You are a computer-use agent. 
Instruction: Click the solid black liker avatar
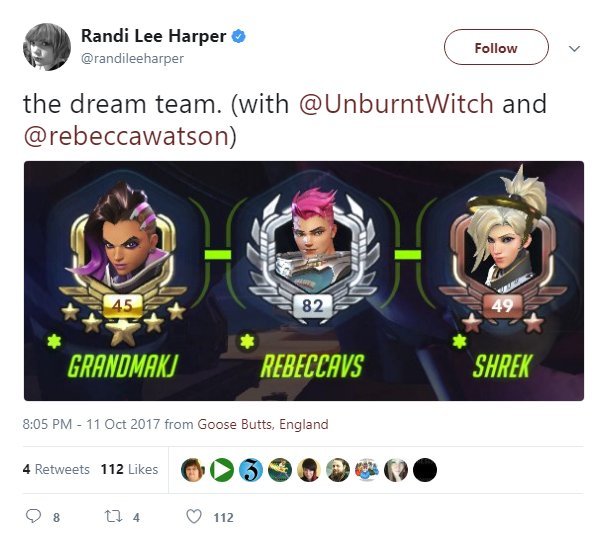[x=425, y=470]
